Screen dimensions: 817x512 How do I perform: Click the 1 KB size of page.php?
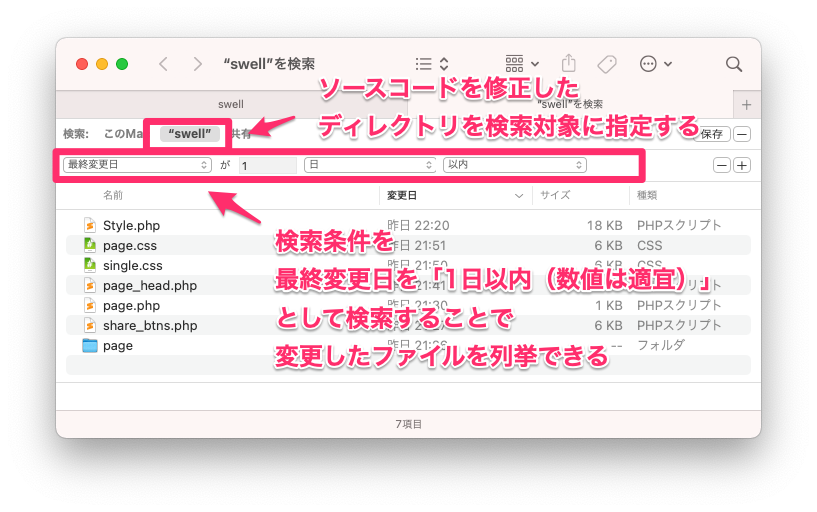tap(609, 306)
